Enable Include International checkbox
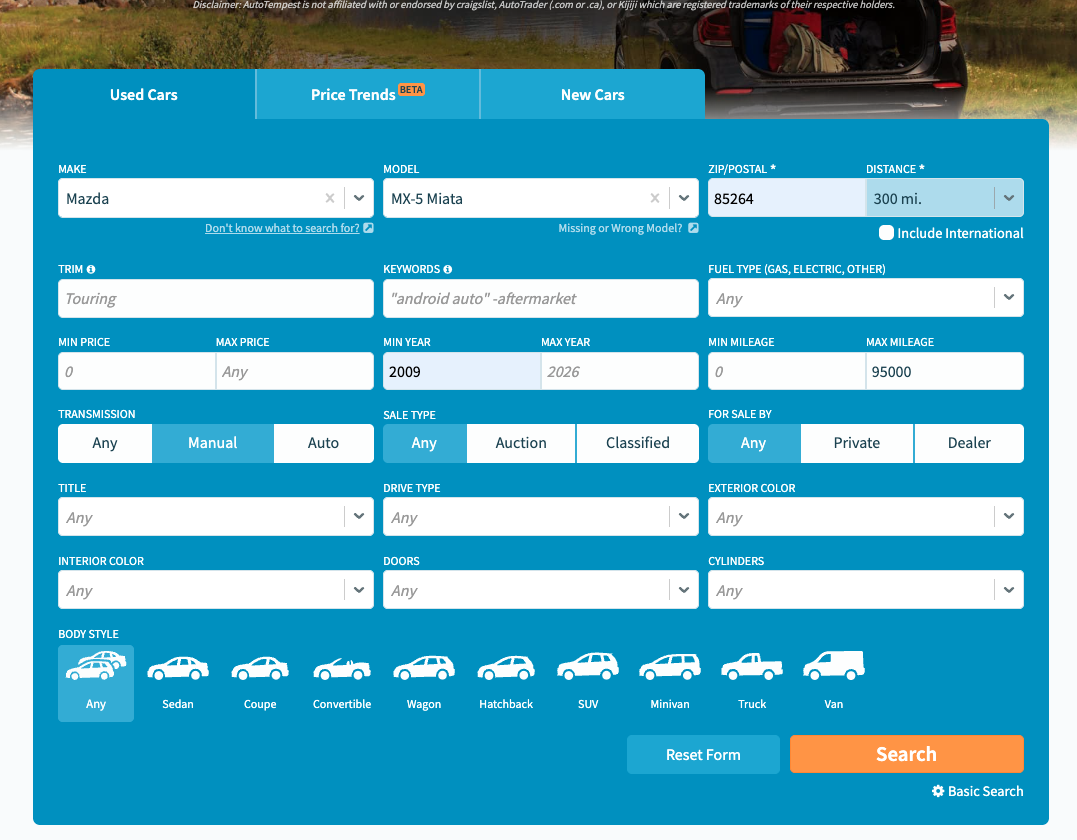The image size is (1077, 840). pos(886,233)
